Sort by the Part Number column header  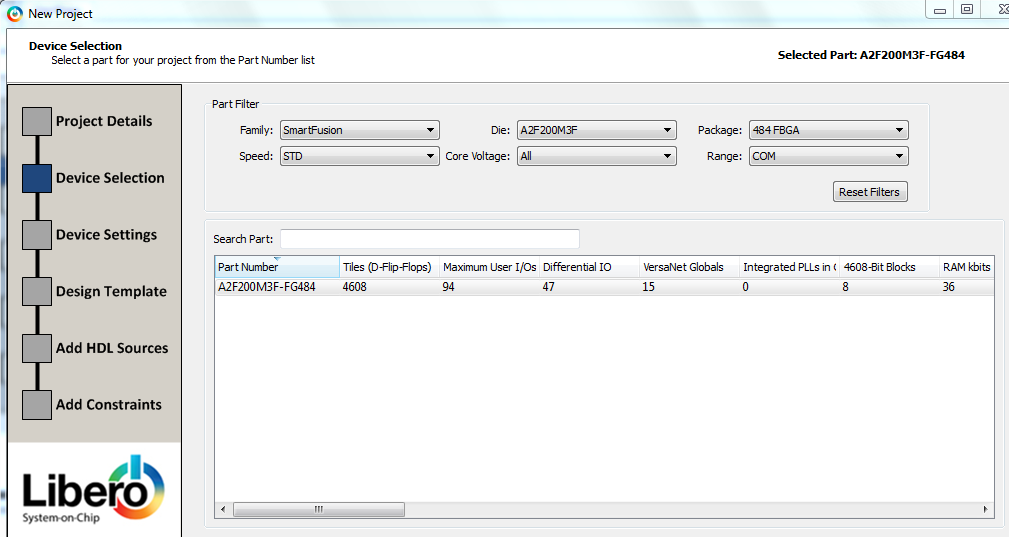(x=277, y=267)
